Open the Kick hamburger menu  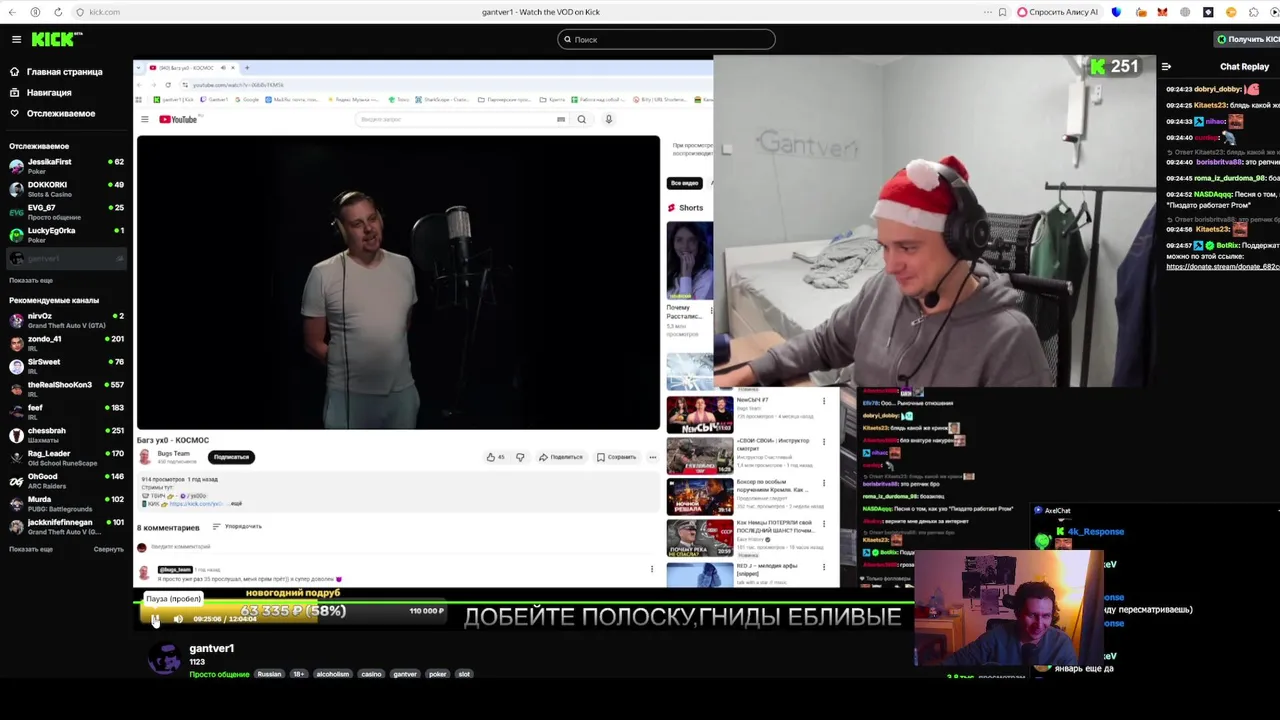pyautogui.click(x=16, y=39)
